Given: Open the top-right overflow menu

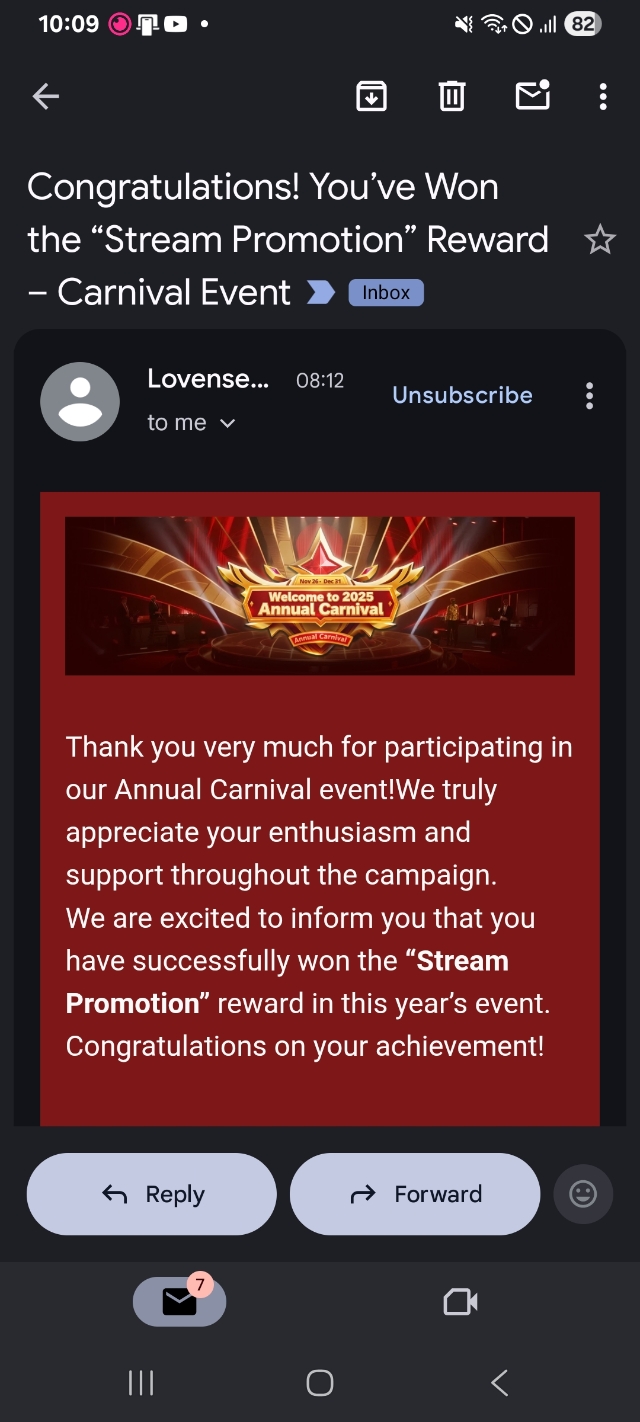Looking at the screenshot, I should pyautogui.click(x=603, y=96).
